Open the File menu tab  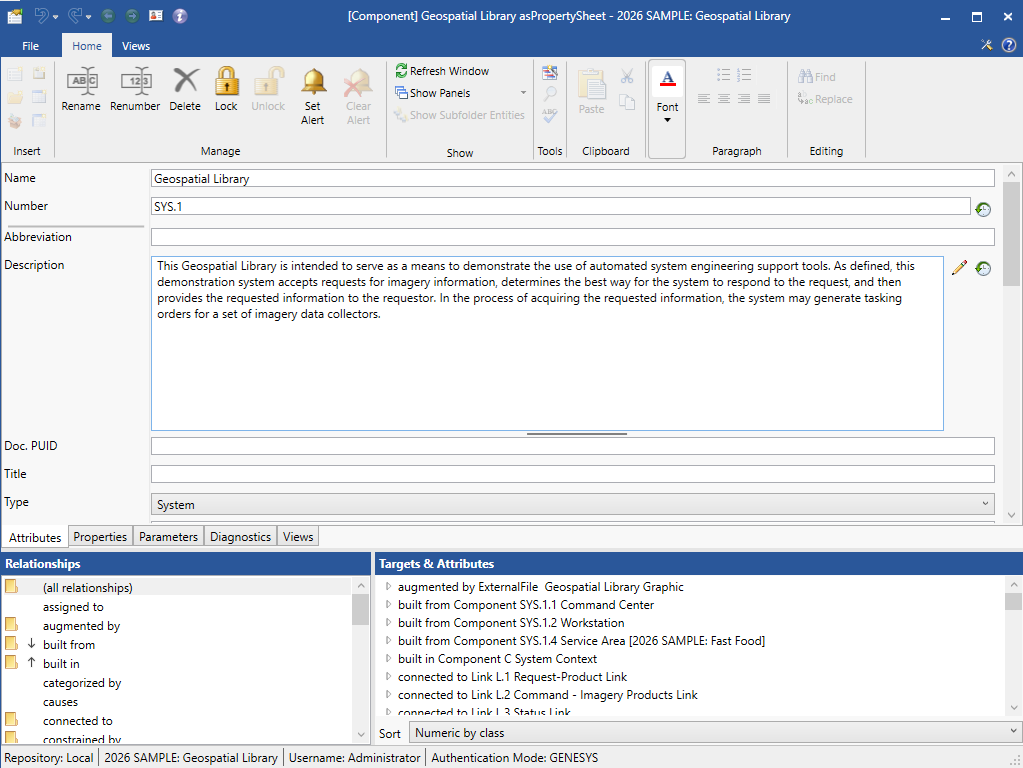(x=31, y=46)
